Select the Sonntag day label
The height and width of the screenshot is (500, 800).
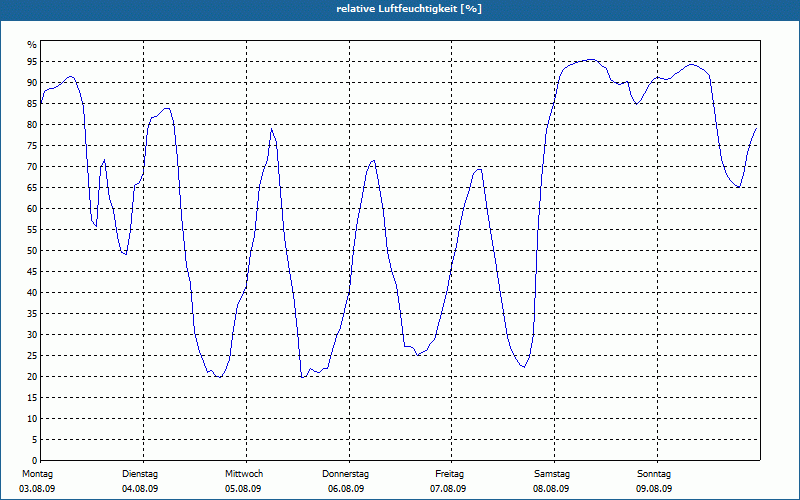654,474
